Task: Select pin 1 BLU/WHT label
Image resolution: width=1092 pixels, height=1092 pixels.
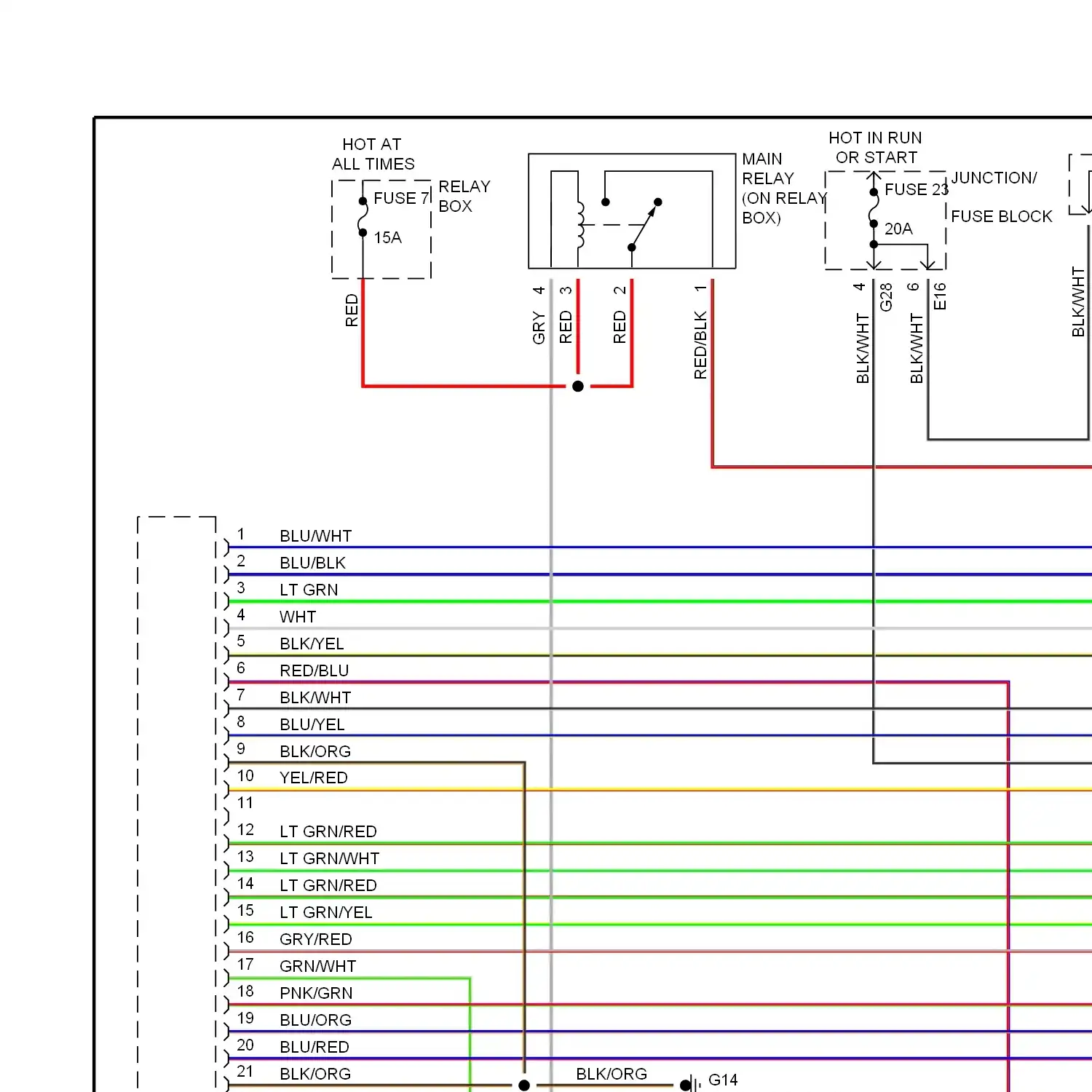Action: pyautogui.click(x=316, y=536)
